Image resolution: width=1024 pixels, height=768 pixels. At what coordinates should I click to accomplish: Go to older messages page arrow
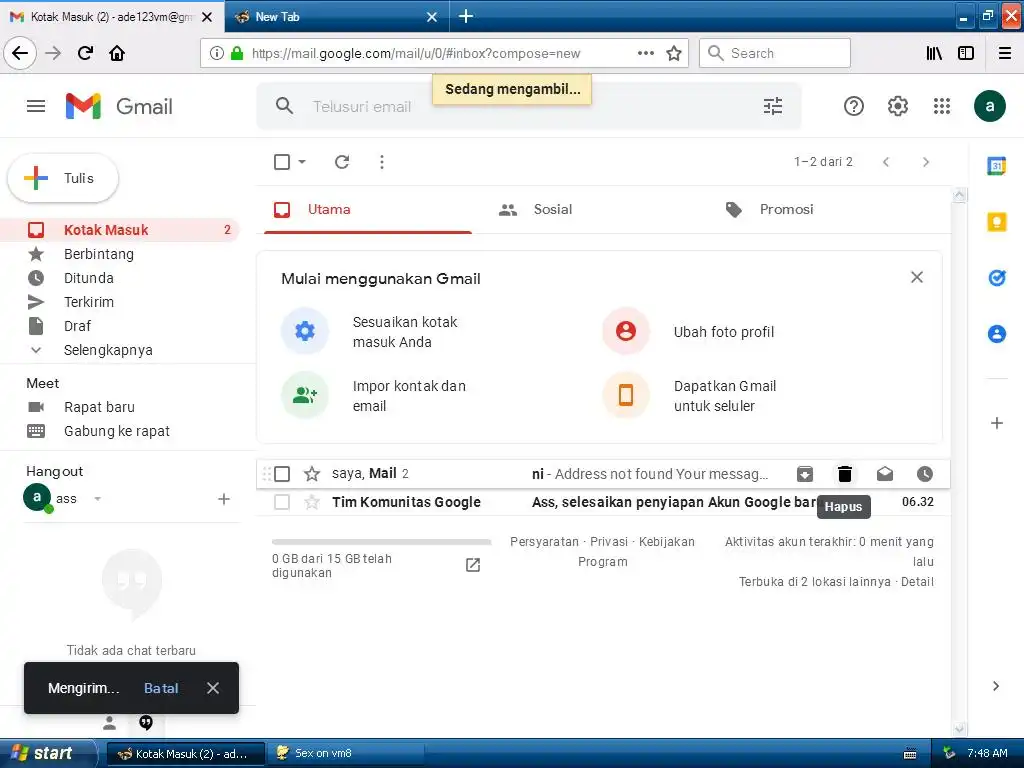(x=926, y=162)
